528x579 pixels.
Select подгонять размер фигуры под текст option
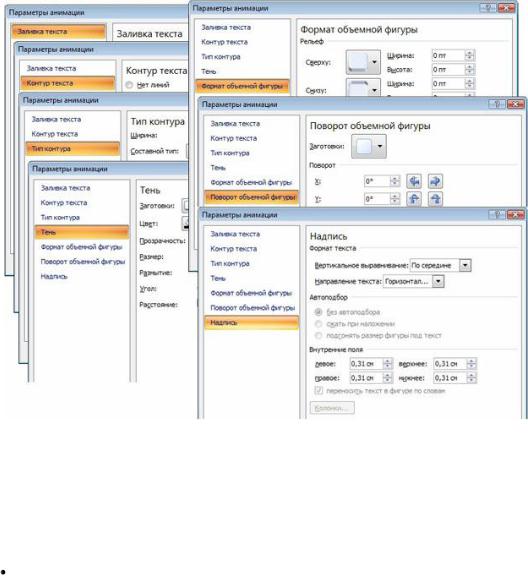[x=318, y=336]
